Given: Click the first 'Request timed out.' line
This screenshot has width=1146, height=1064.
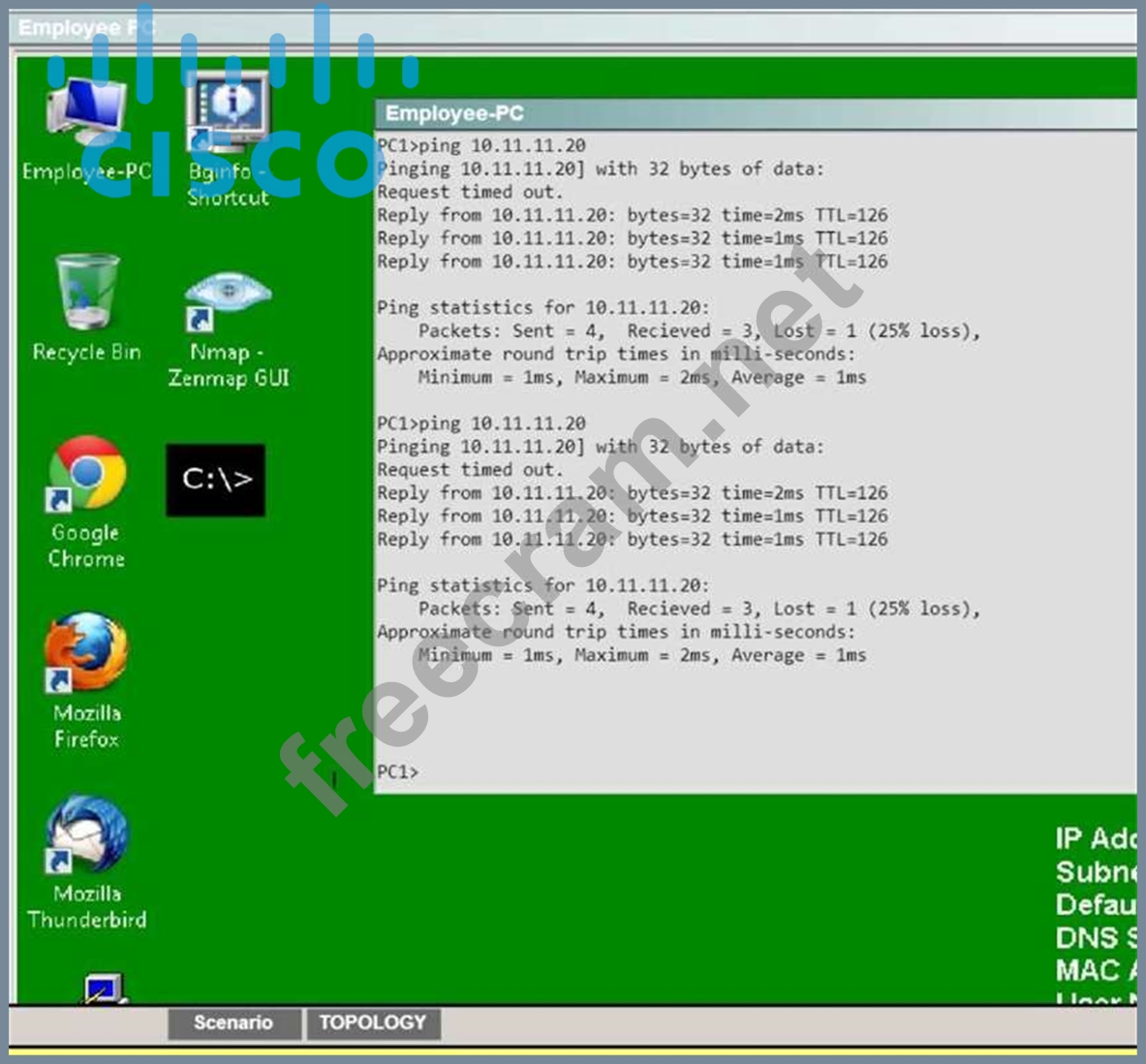Looking at the screenshot, I should click(470, 192).
